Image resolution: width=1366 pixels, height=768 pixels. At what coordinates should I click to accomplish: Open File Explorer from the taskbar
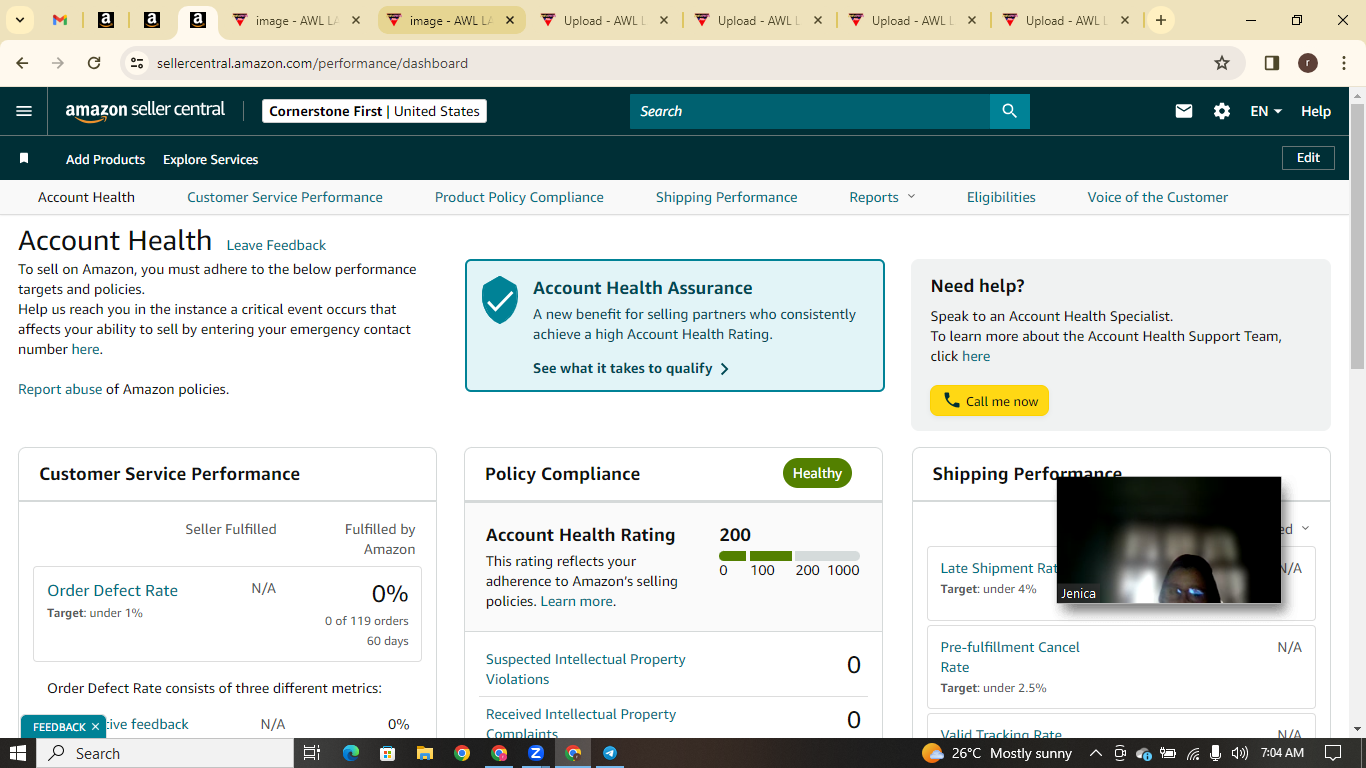tap(425, 753)
